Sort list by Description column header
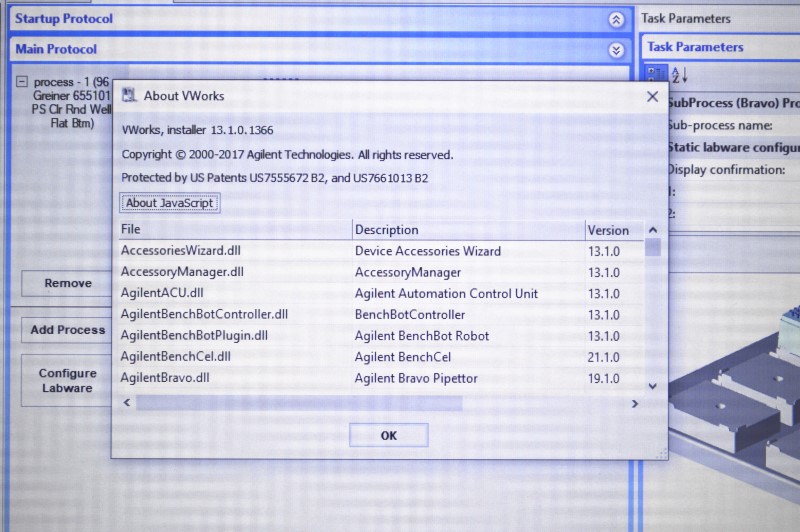 point(467,230)
